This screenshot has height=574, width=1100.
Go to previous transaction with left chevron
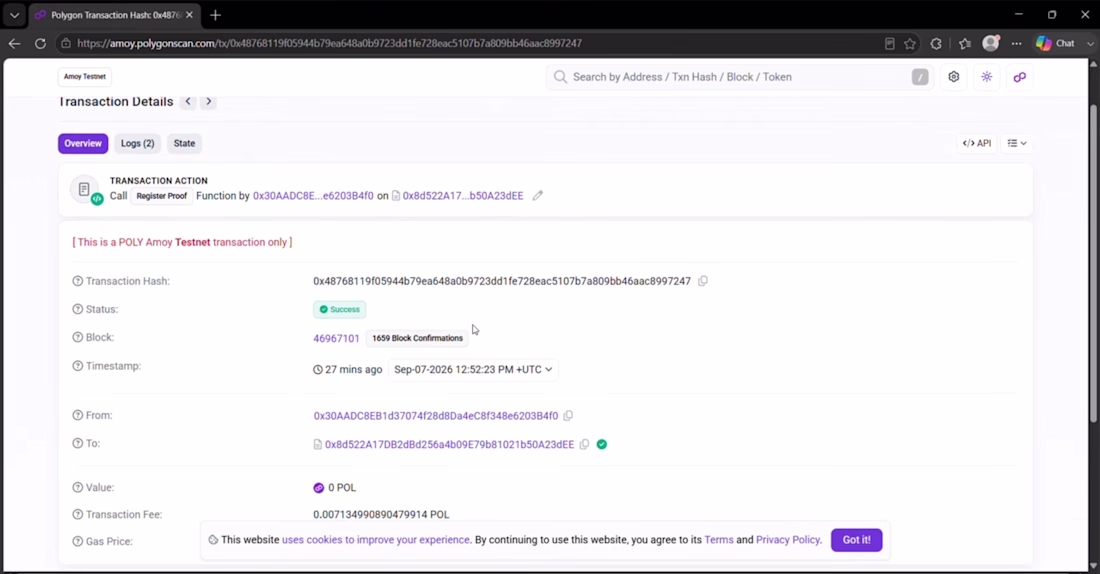click(188, 102)
